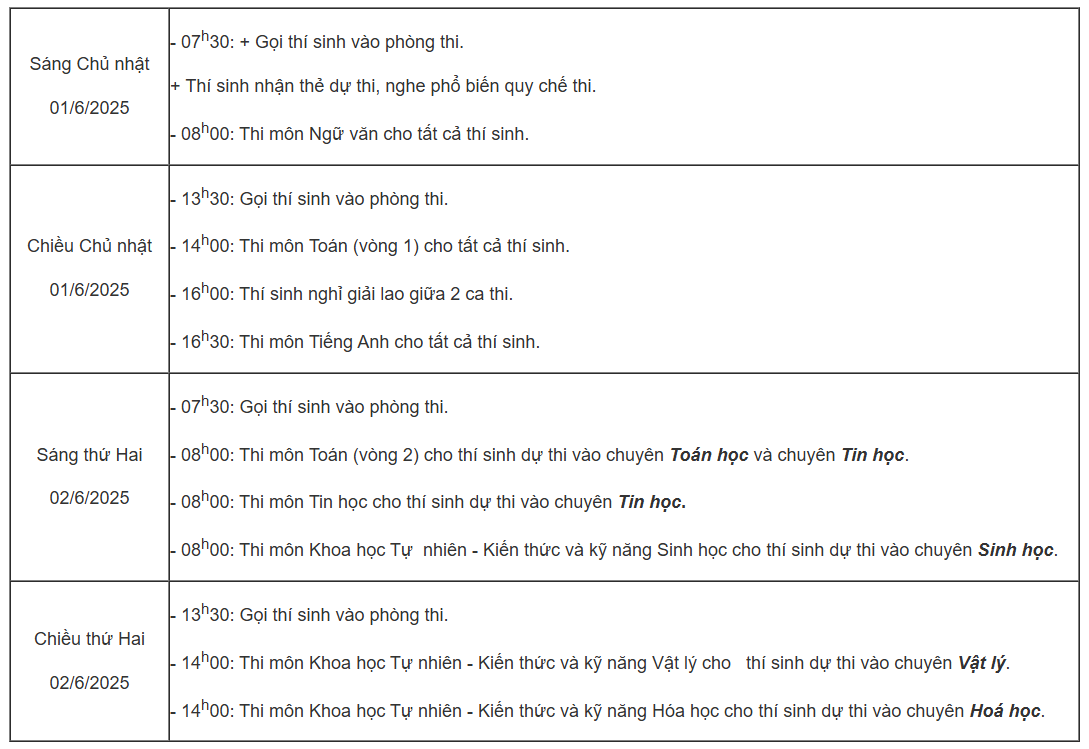Click the 01/6/2025 date under Sáng Chủ nhật
This screenshot has height=749, width=1089.
[89, 108]
